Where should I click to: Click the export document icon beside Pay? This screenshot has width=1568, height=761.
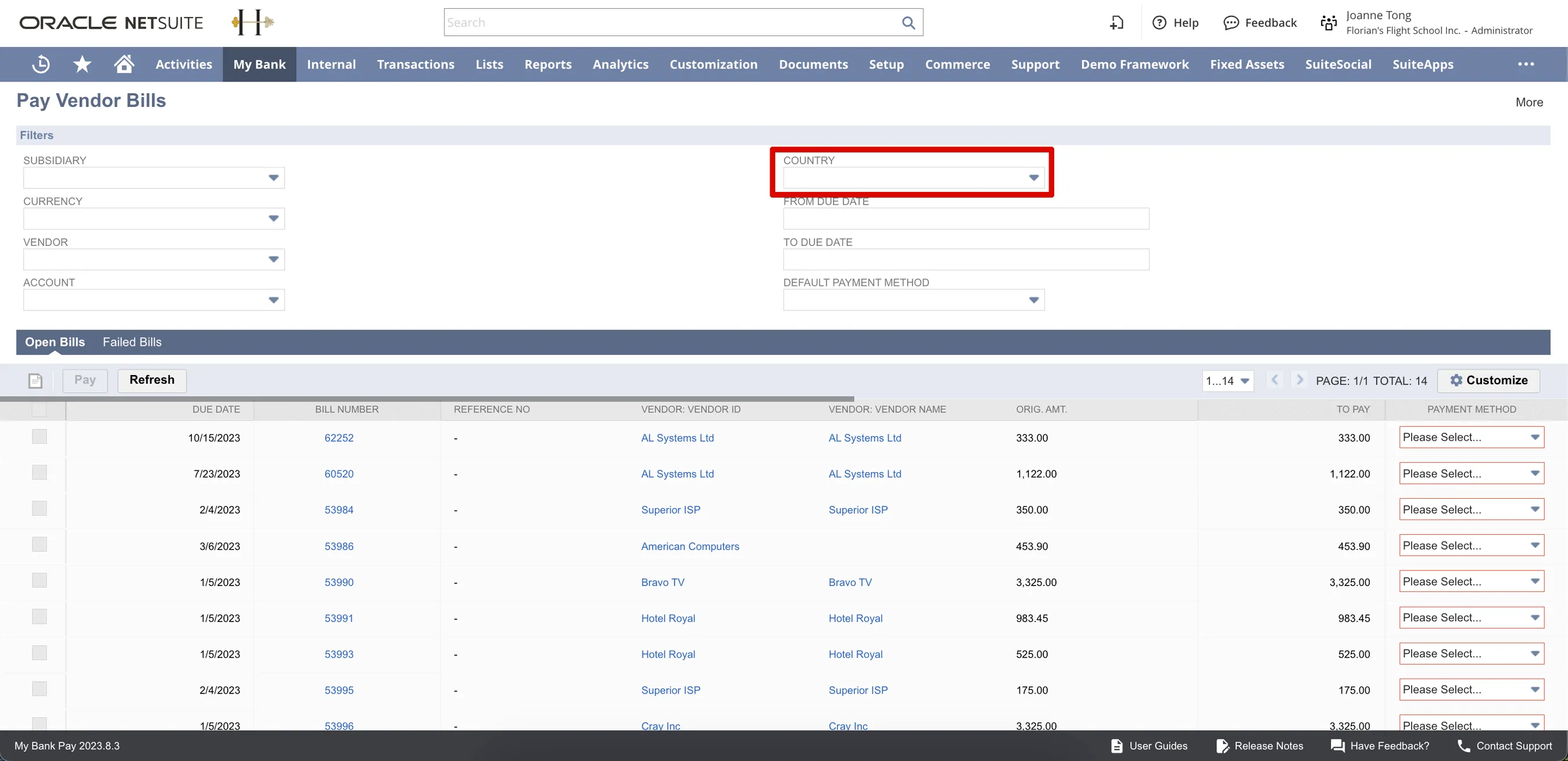(x=35, y=380)
